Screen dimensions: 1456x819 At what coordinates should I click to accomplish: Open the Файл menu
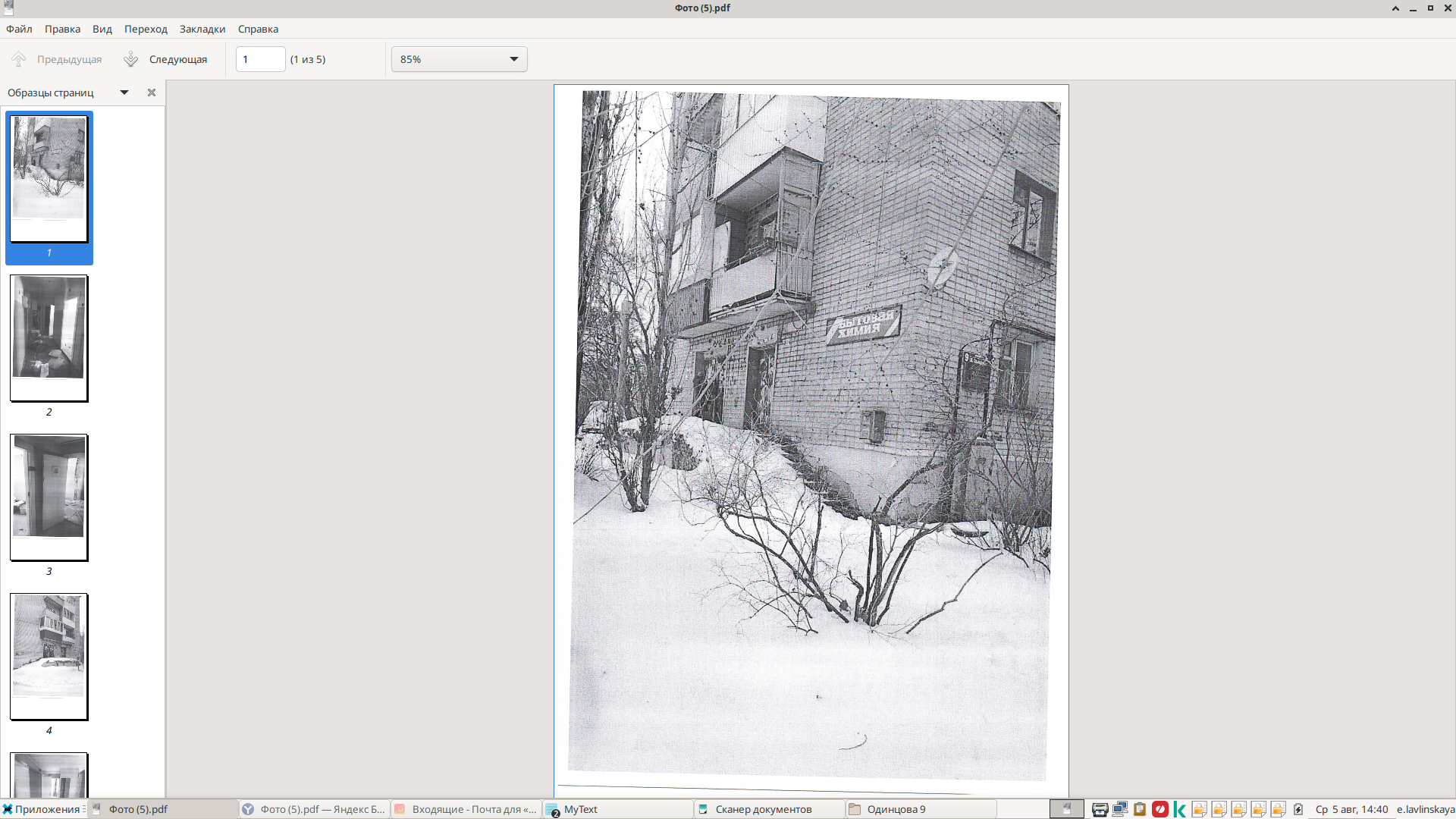pos(19,29)
